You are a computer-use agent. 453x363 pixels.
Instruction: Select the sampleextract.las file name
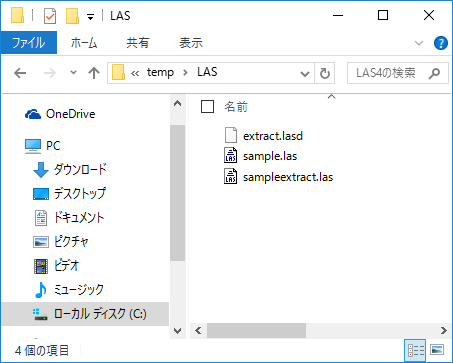[x=288, y=177]
